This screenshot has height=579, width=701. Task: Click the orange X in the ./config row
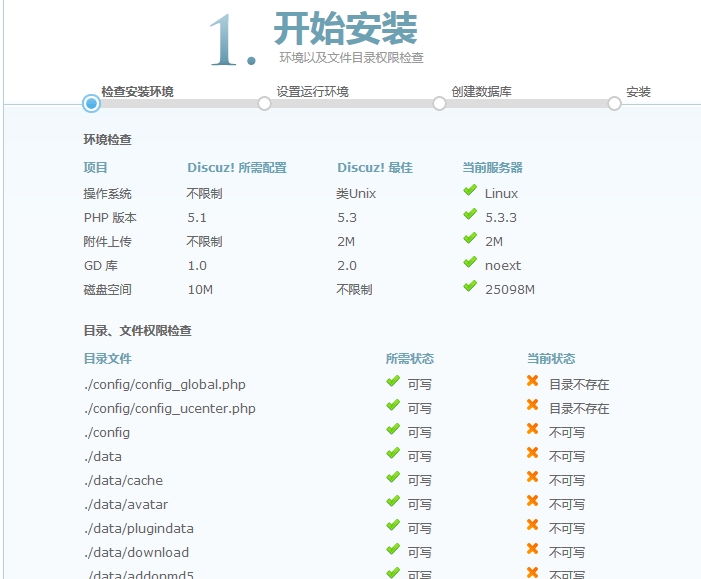tap(532, 429)
